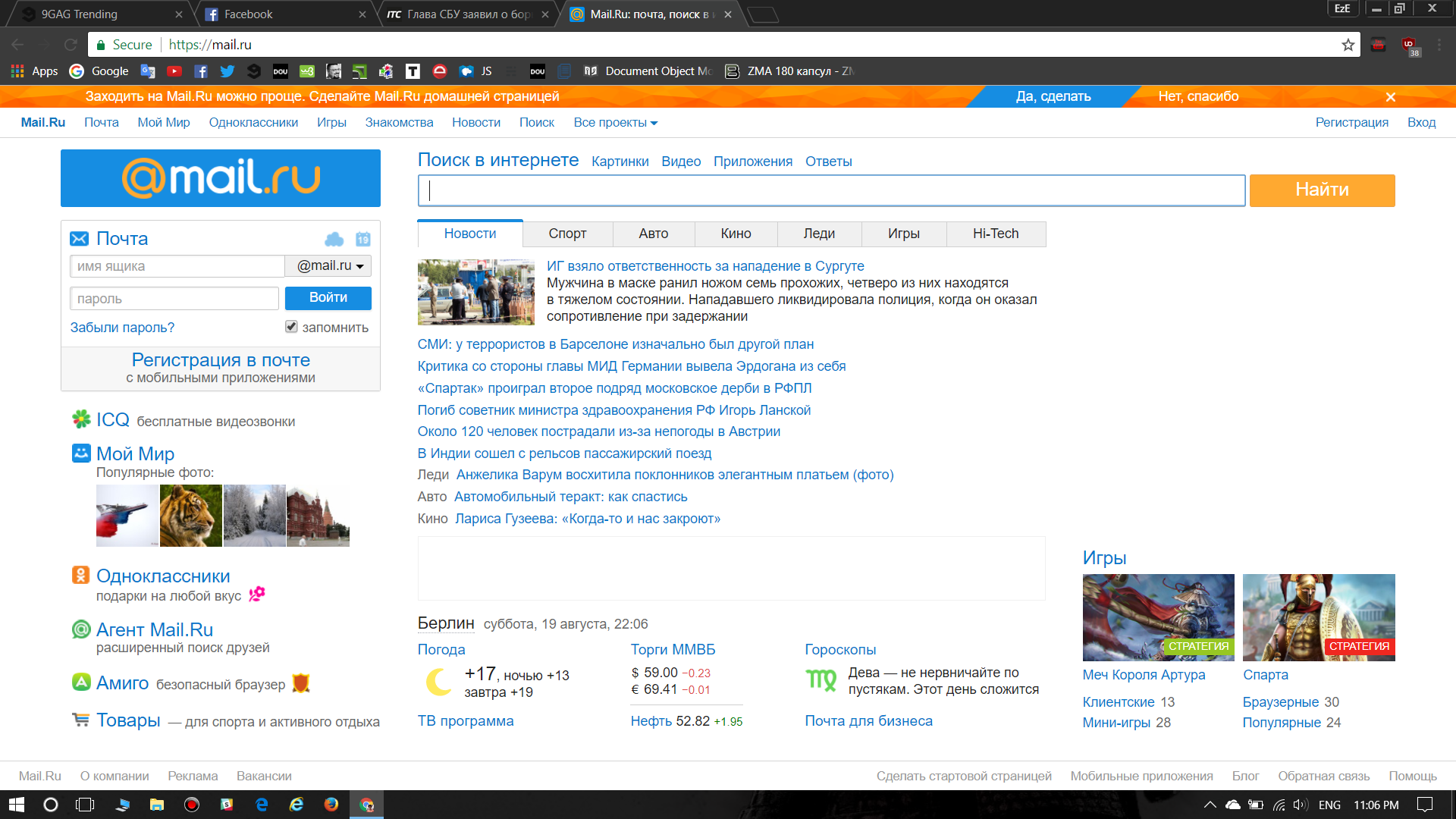Switch to the Леди news tab
1456x819 pixels.
coord(819,234)
